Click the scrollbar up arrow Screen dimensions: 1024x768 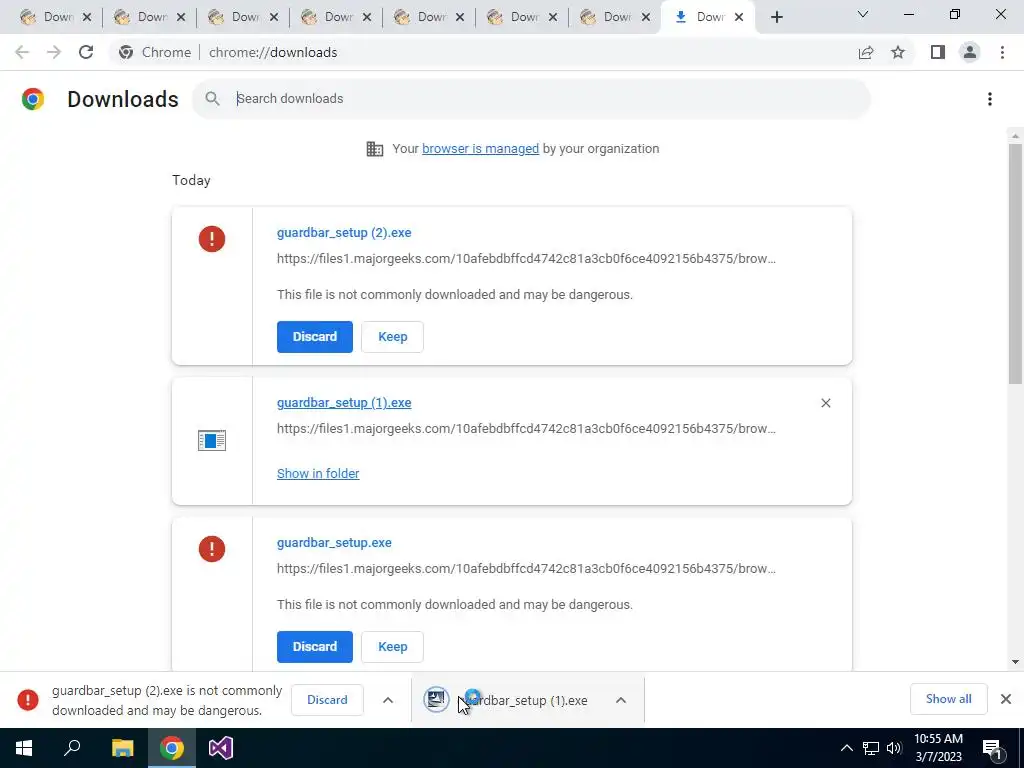(1015, 136)
